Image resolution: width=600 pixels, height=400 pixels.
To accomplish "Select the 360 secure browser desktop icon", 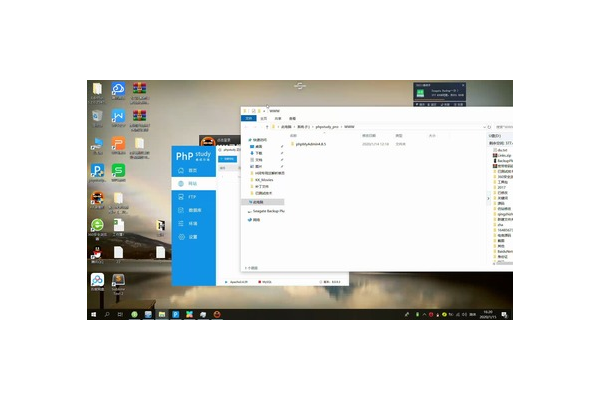I will coord(97,229).
